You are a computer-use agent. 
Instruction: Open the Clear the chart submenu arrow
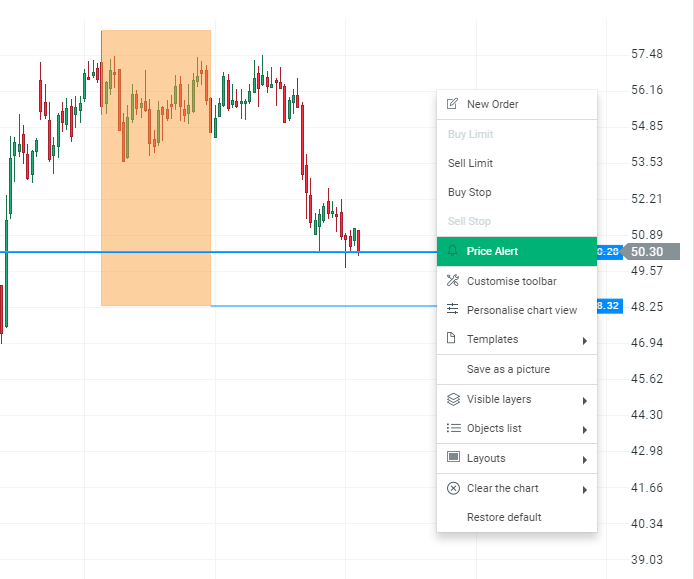(584, 490)
